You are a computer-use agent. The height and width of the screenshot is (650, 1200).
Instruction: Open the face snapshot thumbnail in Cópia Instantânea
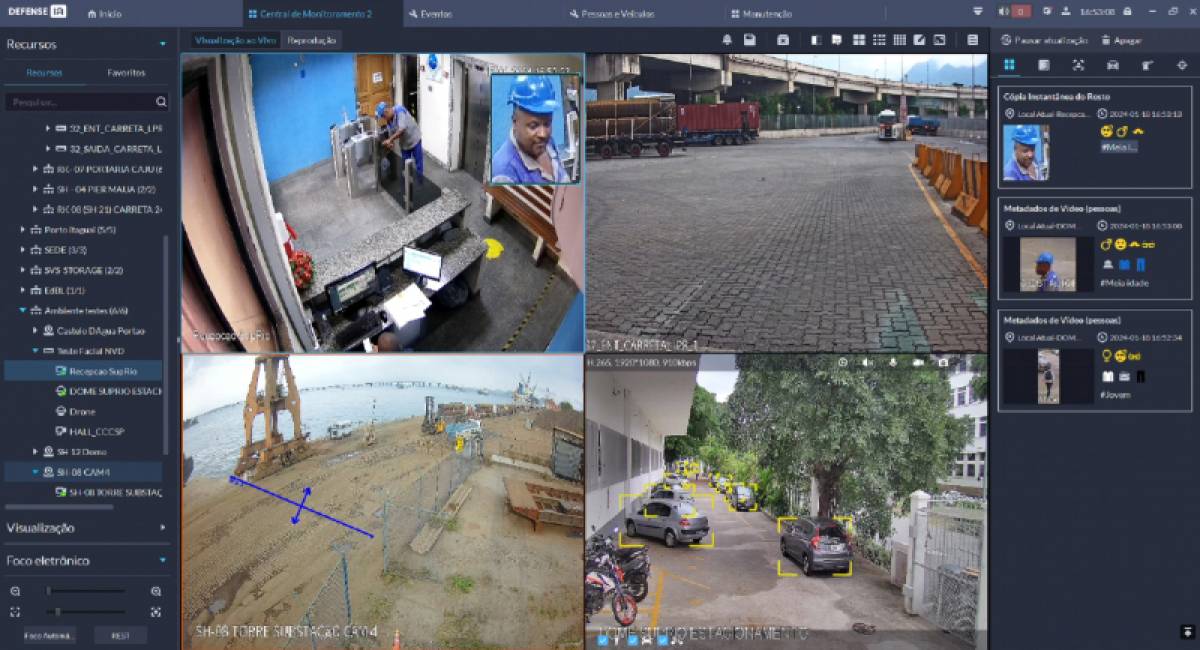(1025, 153)
